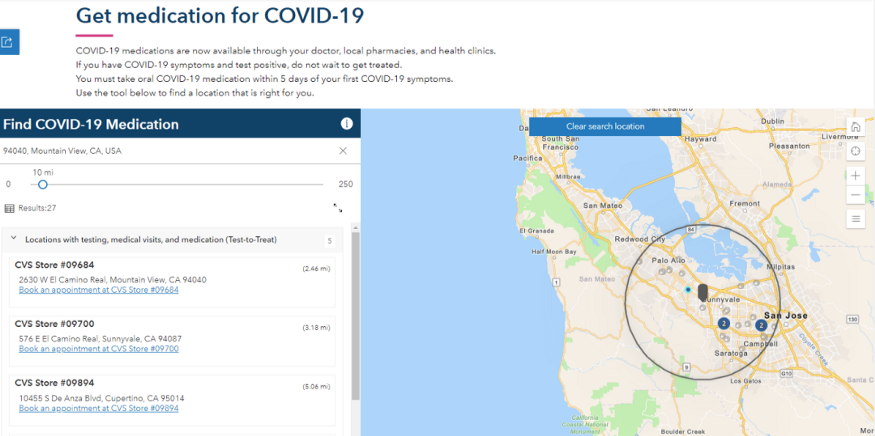This screenshot has height=436, width=875.
Task: Click the Find COVID-19 Medication header
Action: pyautogui.click(x=91, y=124)
